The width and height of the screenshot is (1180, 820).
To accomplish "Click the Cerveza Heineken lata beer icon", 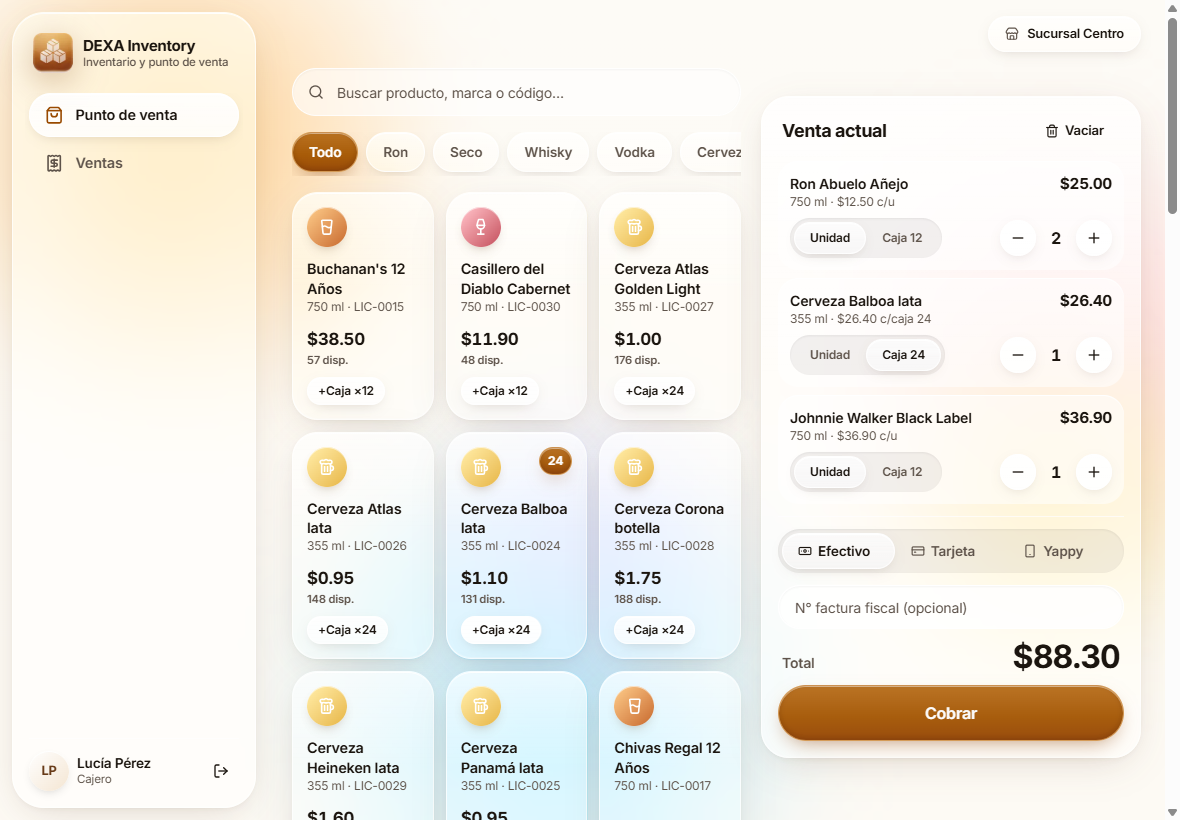I will (327, 706).
